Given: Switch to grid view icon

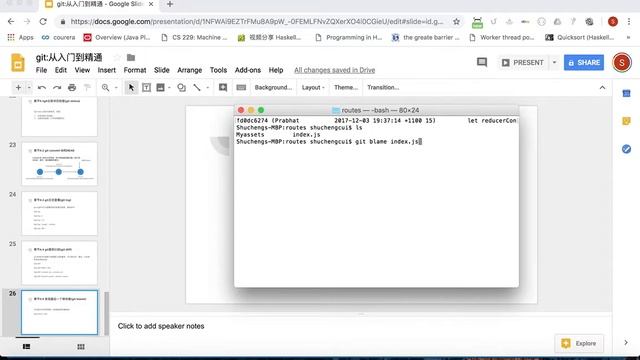Looking at the screenshot, I should 81,347.
